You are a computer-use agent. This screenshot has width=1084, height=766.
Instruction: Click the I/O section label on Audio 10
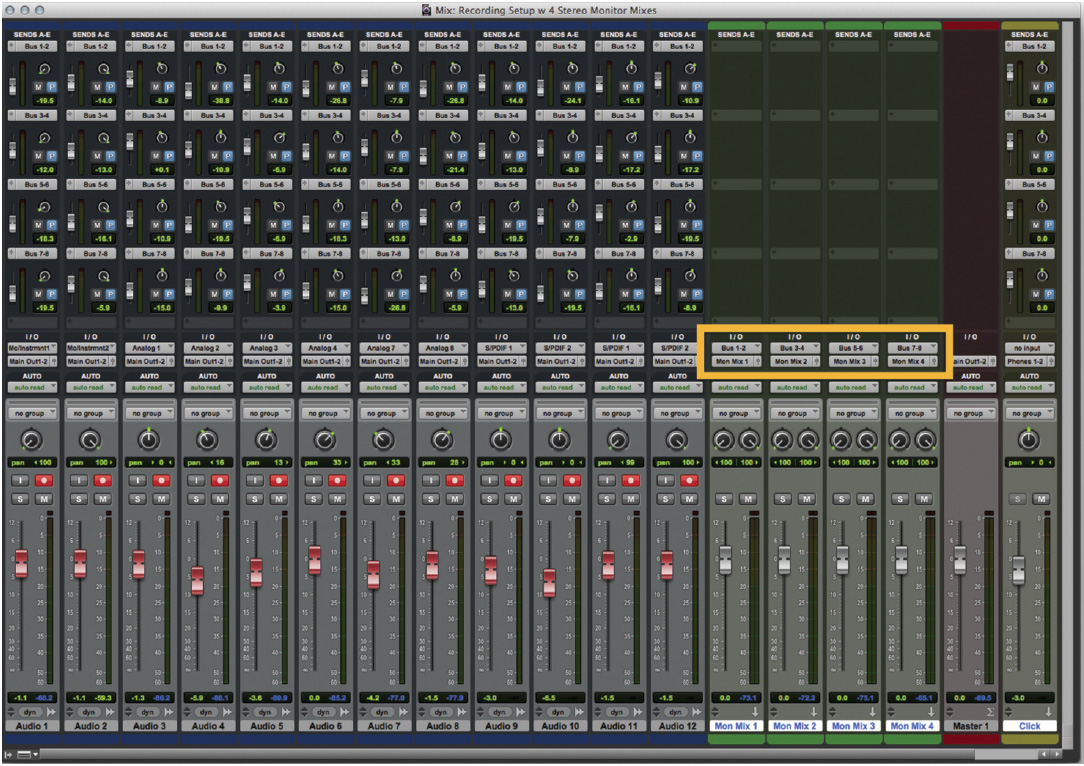tap(559, 336)
